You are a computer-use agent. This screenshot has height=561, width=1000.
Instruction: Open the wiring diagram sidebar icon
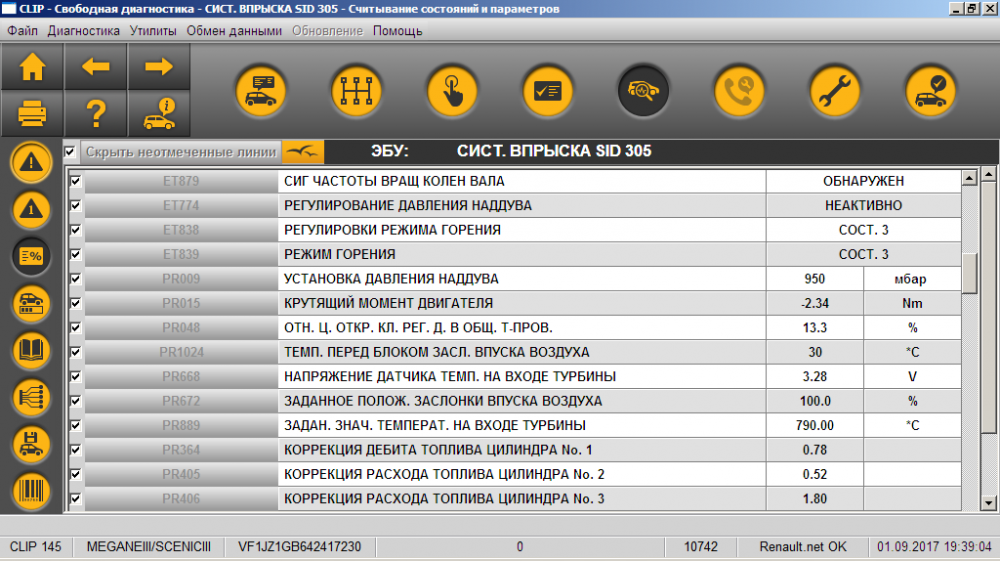(x=31, y=398)
